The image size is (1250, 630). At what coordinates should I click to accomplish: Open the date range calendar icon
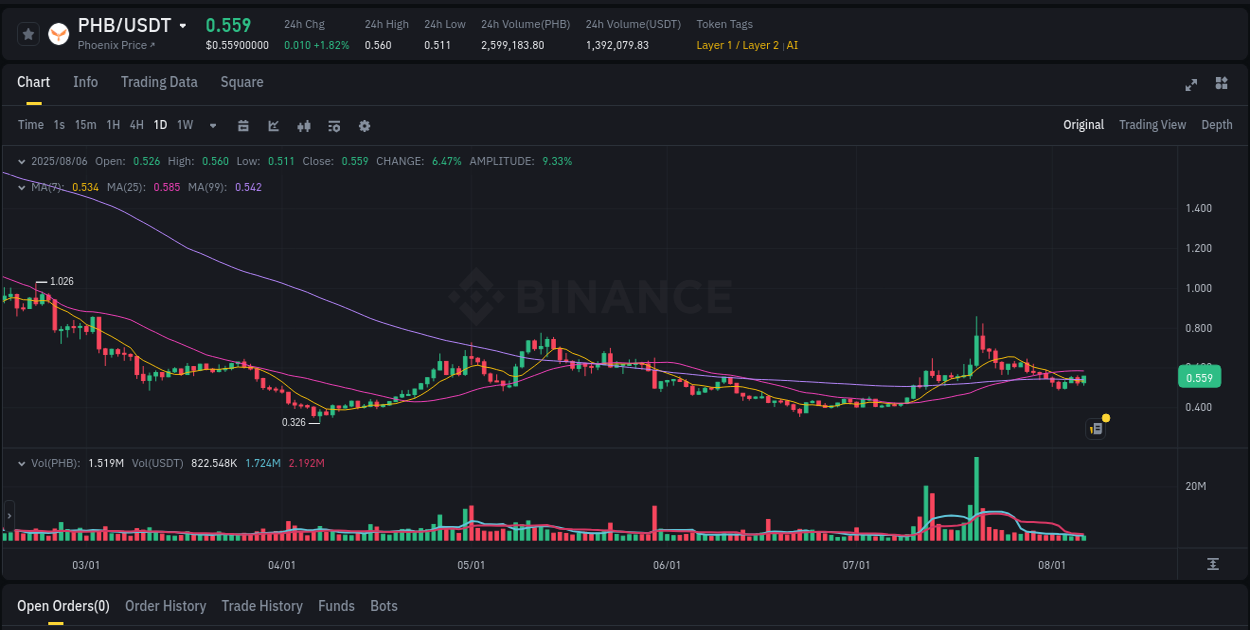(x=243, y=126)
